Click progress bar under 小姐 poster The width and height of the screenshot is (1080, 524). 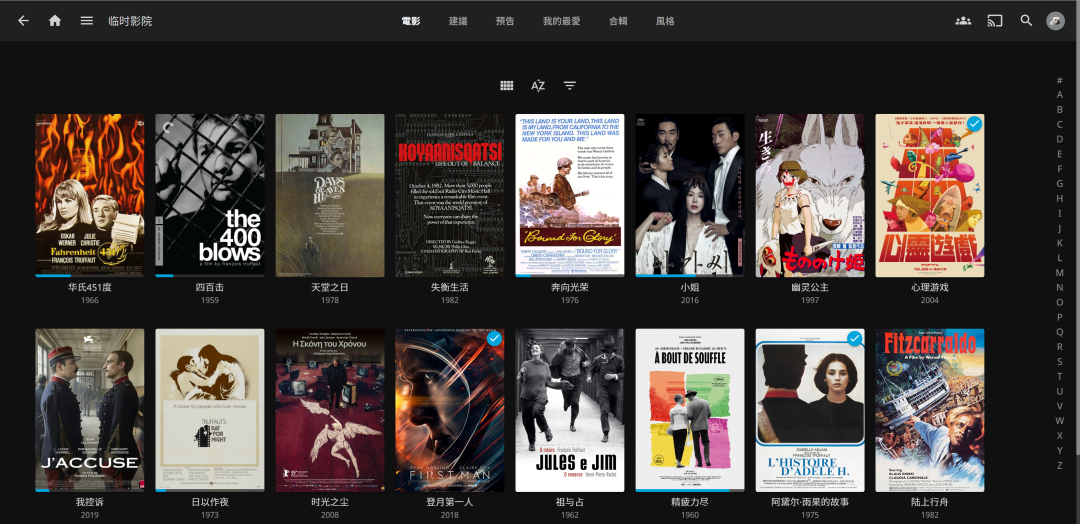[689, 275]
